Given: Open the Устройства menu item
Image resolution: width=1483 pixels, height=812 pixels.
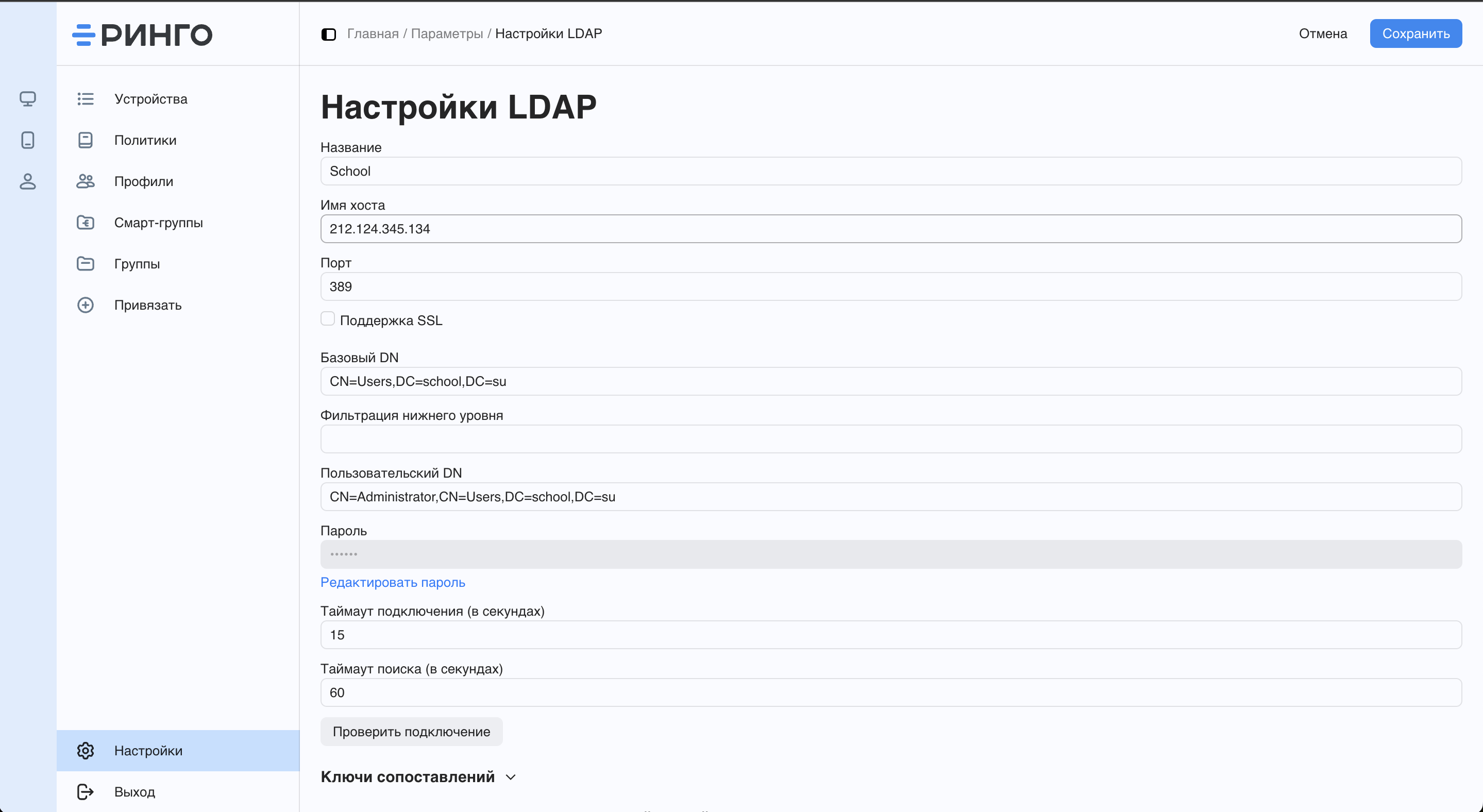Looking at the screenshot, I should [x=150, y=99].
